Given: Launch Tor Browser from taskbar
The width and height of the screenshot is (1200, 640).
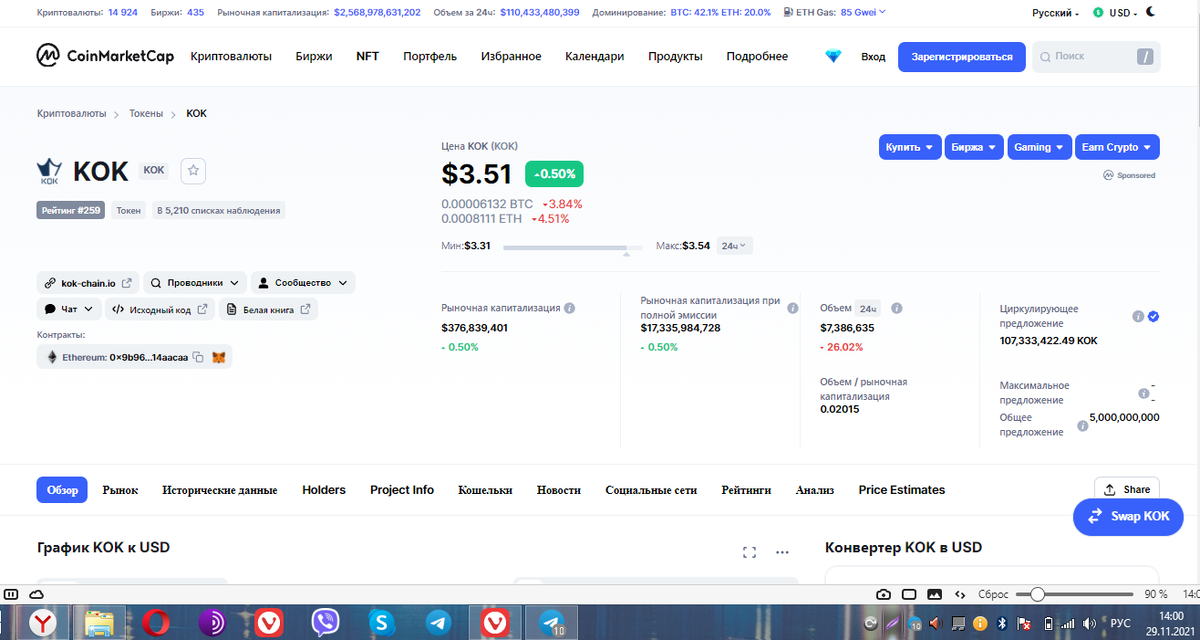Looking at the screenshot, I should [211, 623].
